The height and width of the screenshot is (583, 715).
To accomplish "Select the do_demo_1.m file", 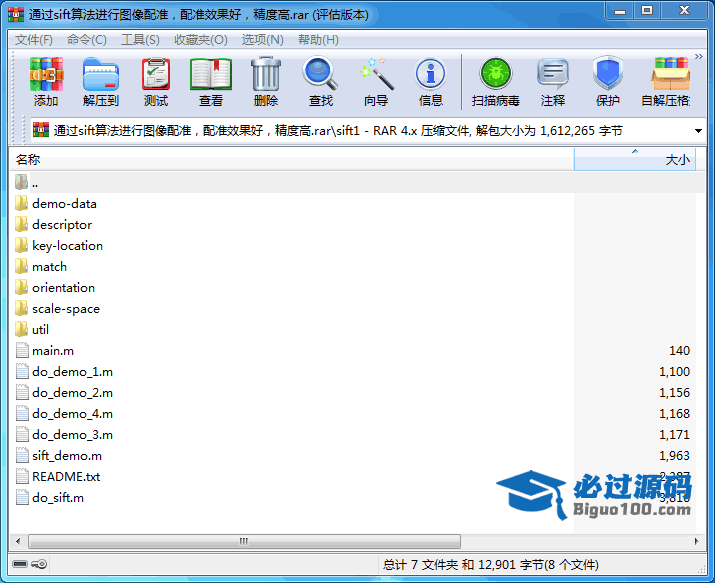I will (x=73, y=372).
